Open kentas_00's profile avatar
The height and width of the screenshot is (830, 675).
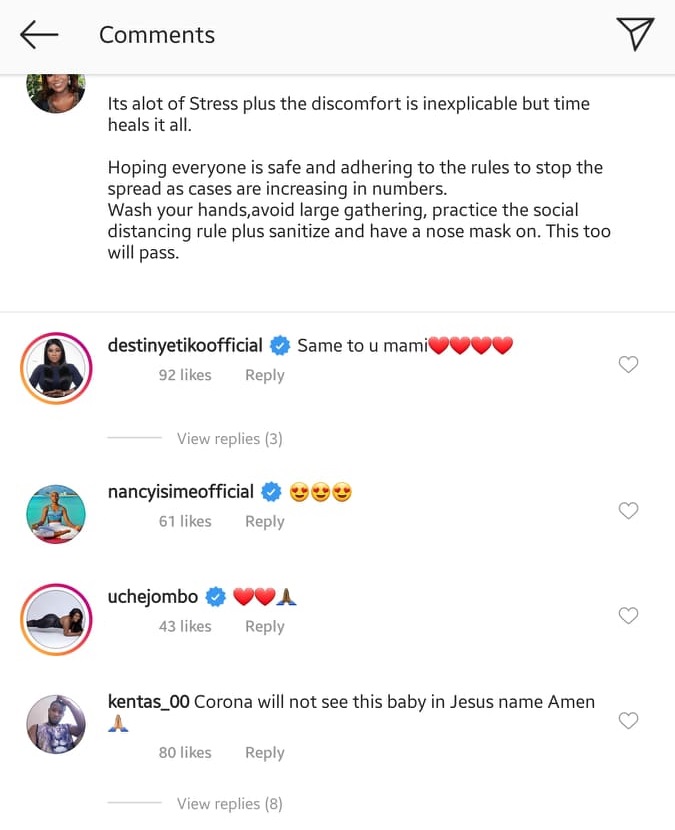(56, 724)
